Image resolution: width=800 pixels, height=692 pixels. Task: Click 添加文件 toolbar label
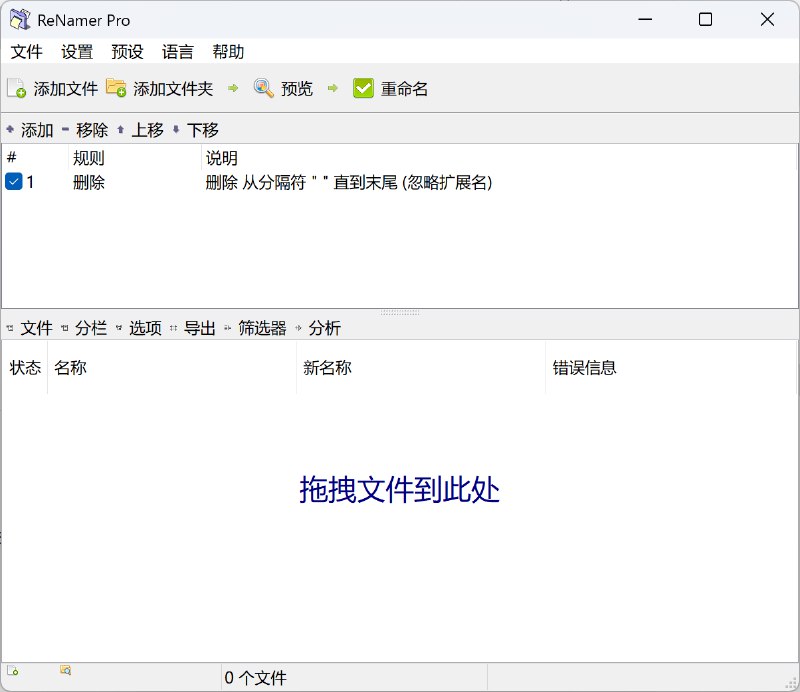[x=65, y=89]
